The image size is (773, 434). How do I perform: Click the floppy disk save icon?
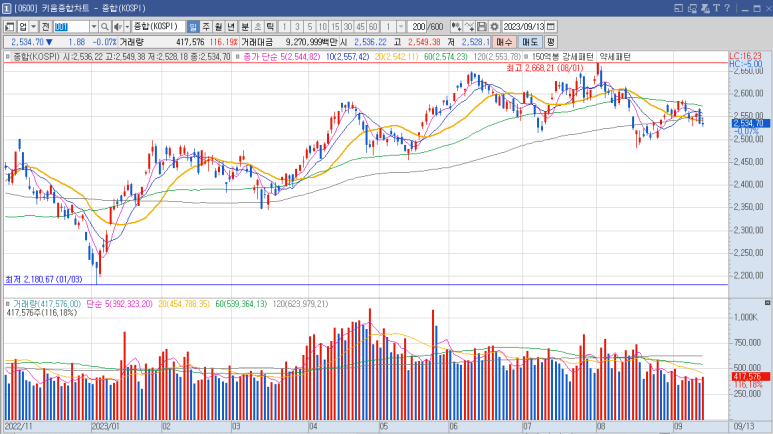(482, 27)
